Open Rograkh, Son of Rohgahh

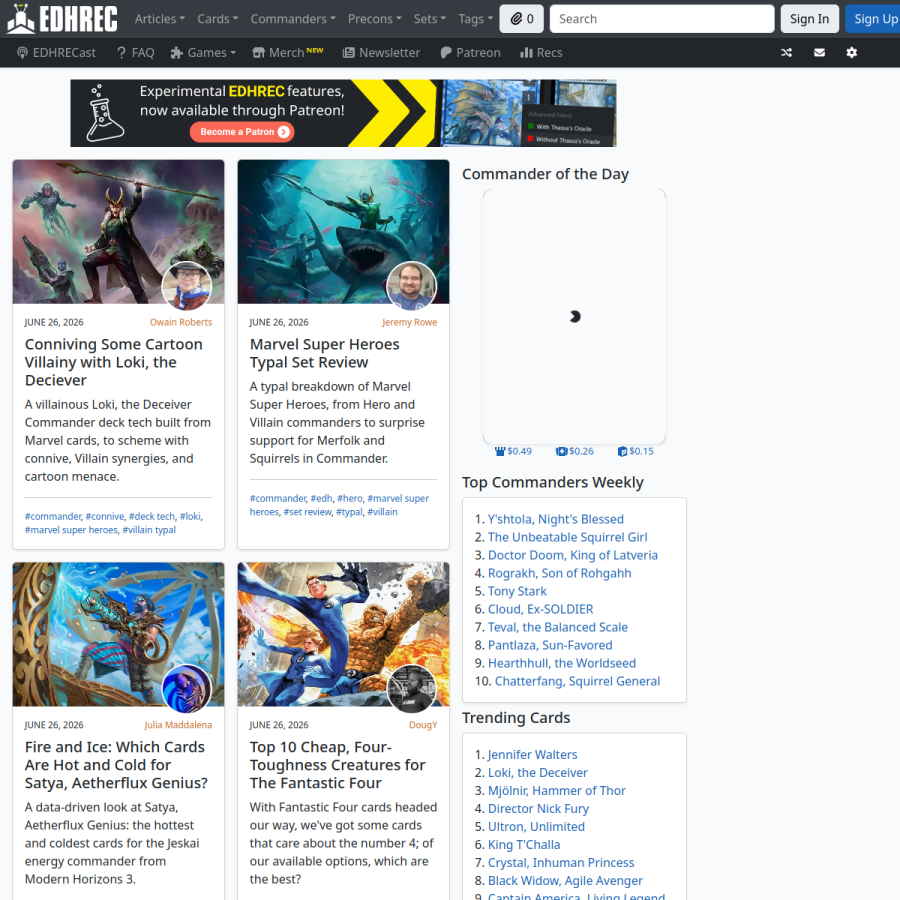click(x=560, y=573)
